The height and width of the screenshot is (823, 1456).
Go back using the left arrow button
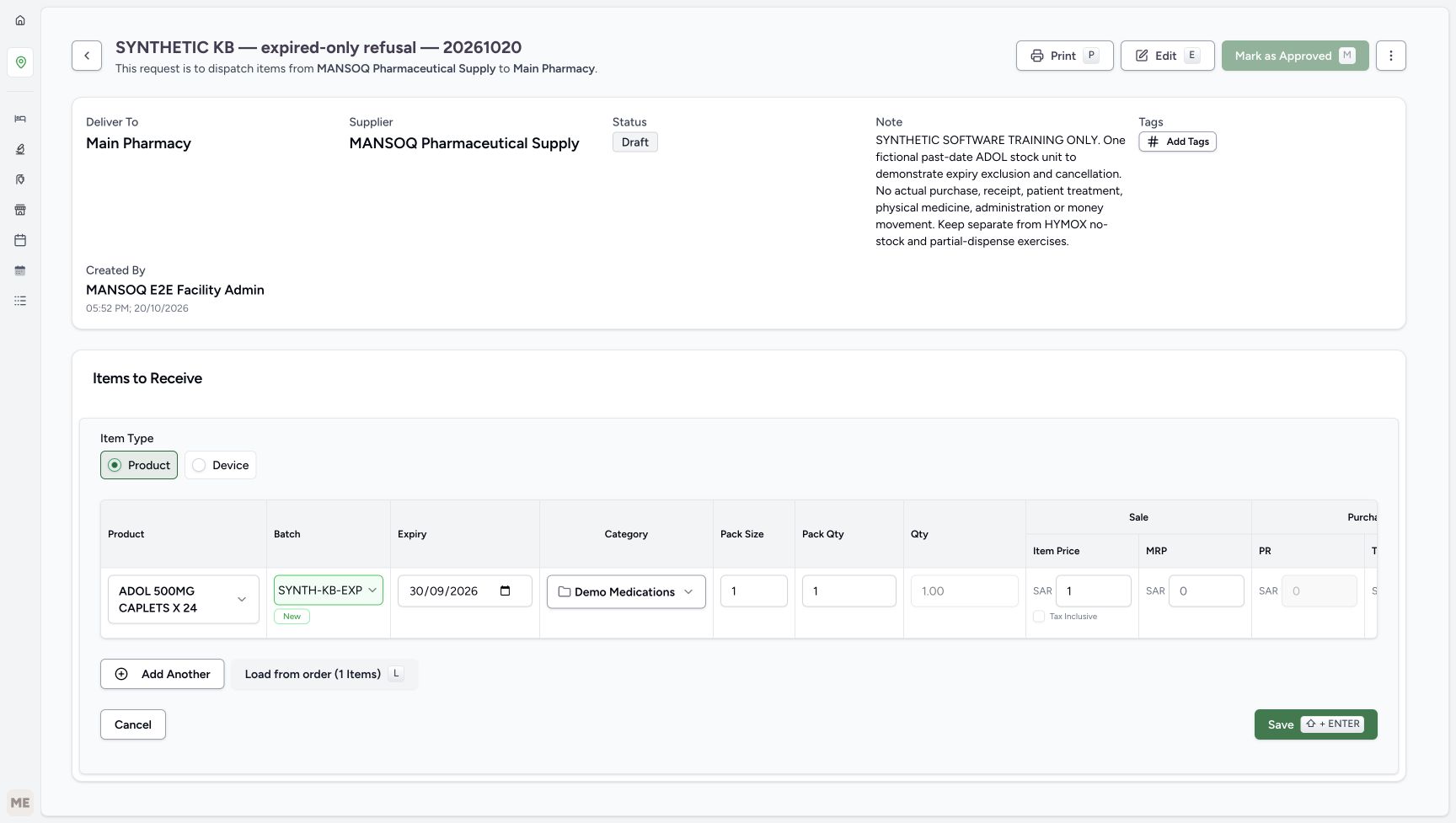tap(87, 56)
